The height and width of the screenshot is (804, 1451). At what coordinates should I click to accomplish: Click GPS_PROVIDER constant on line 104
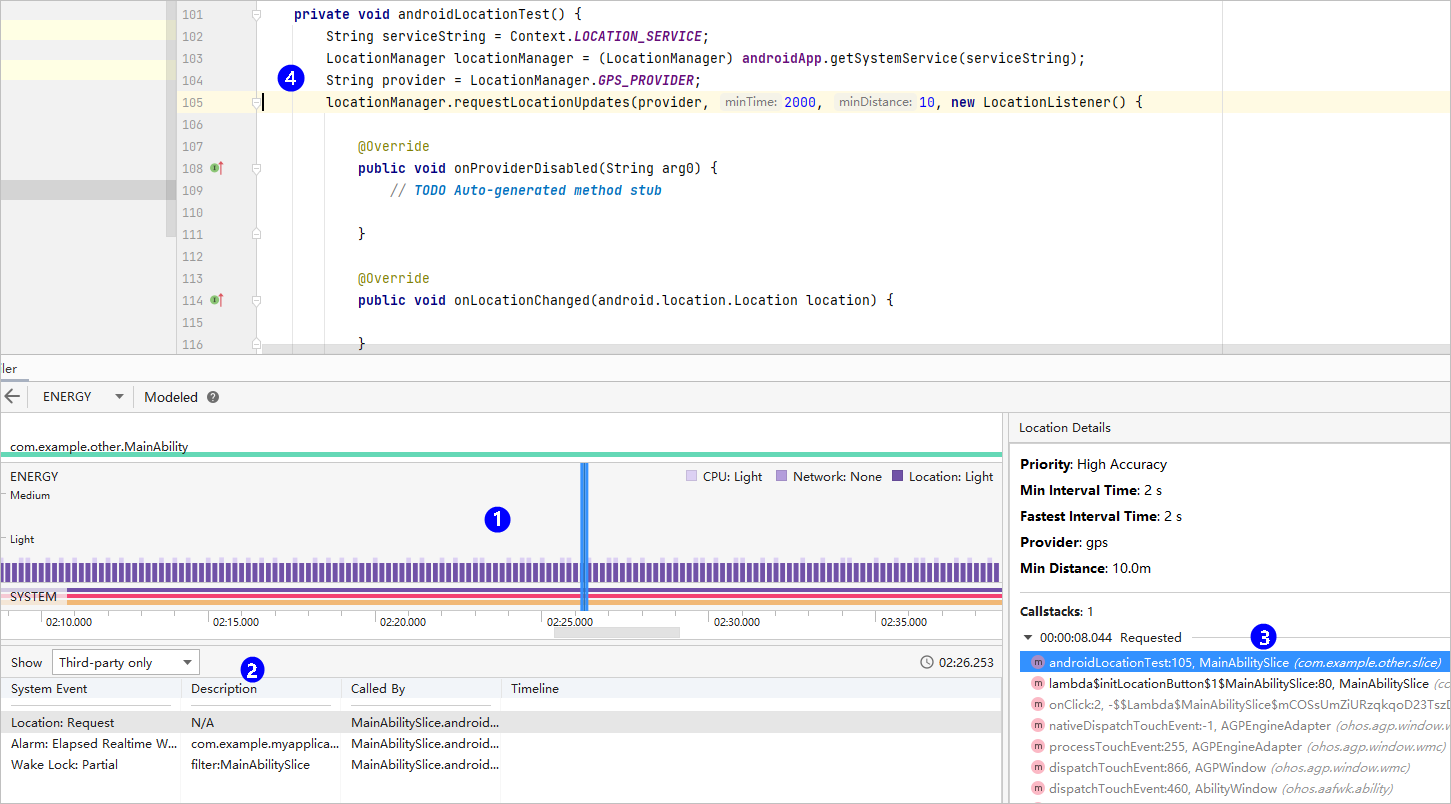click(x=646, y=81)
